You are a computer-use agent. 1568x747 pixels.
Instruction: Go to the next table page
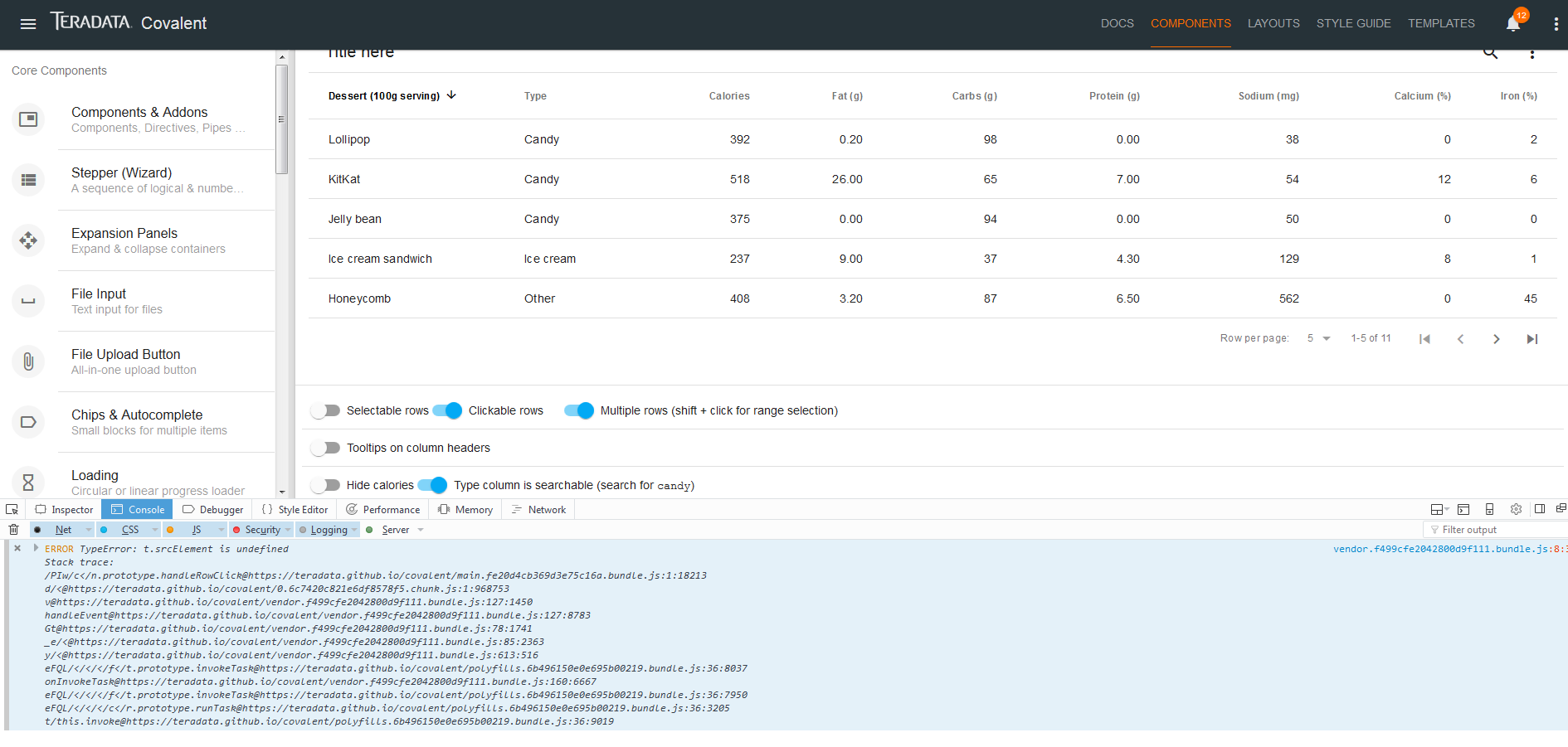(1497, 339)
